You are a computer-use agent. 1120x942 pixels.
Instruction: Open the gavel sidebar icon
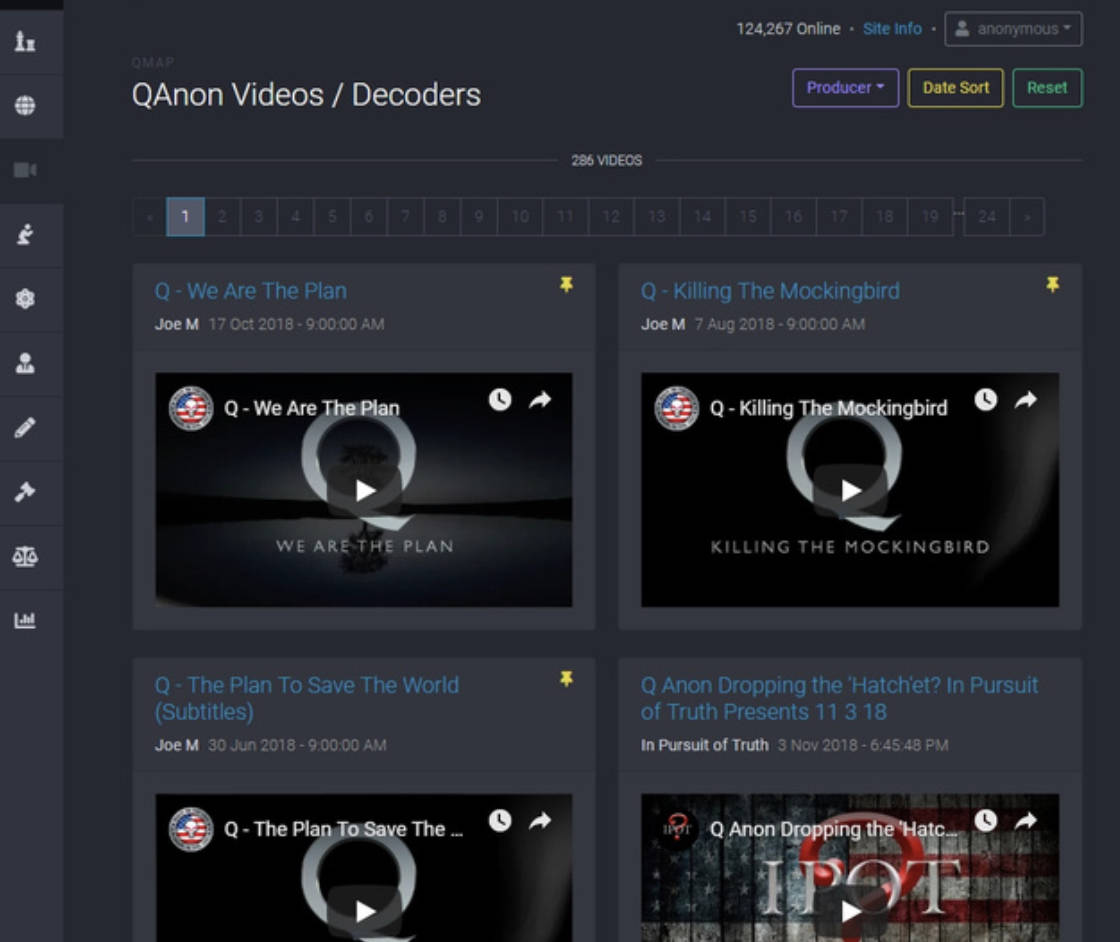coord(25,491)
